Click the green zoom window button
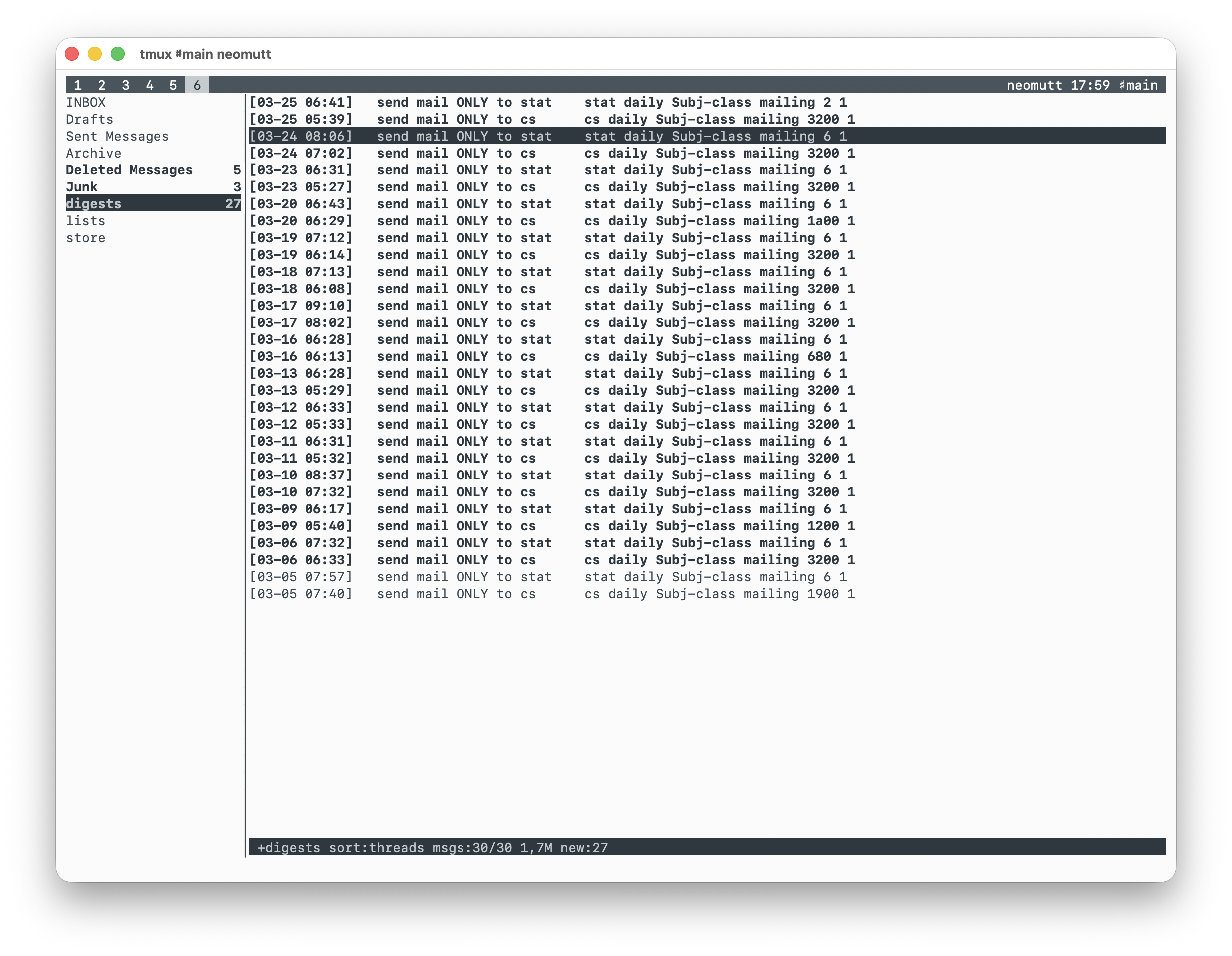1232x956 pixels. tap(117, 54)
